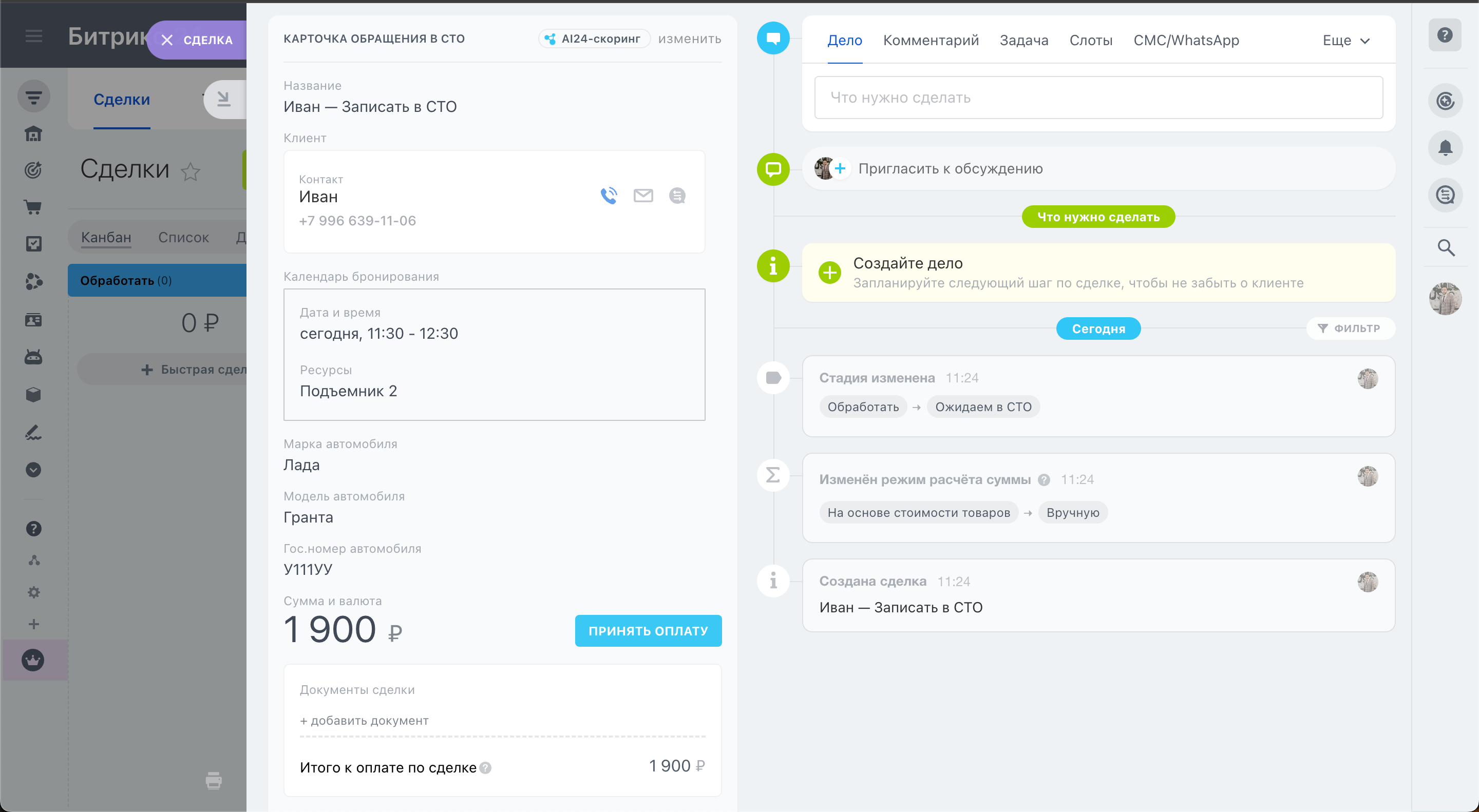Image resolution: width=1479 pixels, height=812 pixels.
Task: Click the email envelope icon in contact card
Action: [643, 196]
